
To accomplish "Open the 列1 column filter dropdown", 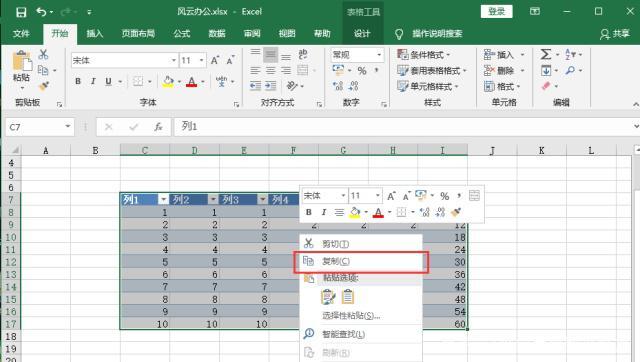I will click(x=163, y=199).
